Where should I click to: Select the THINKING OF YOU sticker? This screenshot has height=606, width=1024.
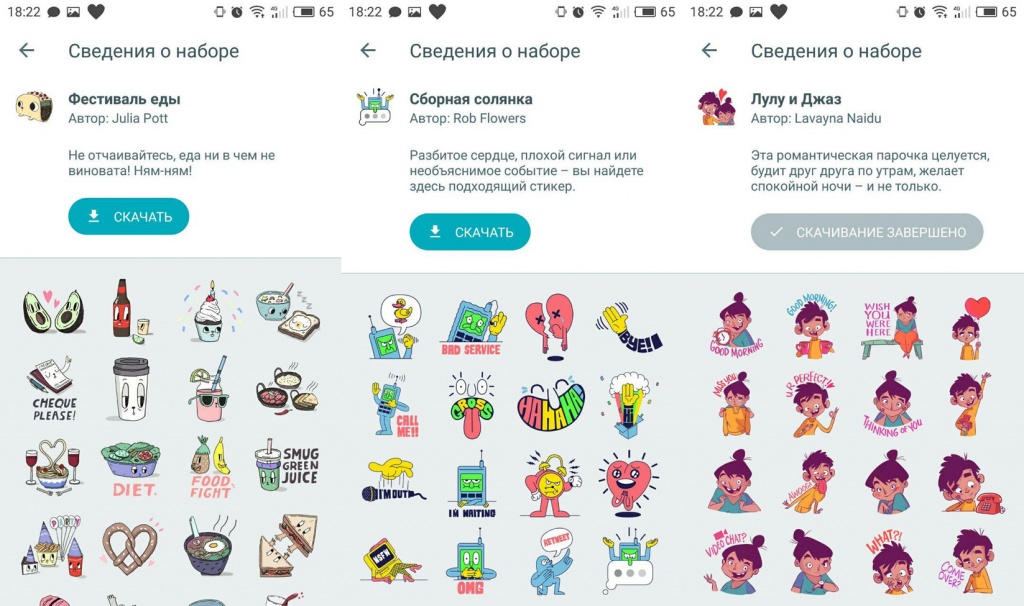[892, 404]
